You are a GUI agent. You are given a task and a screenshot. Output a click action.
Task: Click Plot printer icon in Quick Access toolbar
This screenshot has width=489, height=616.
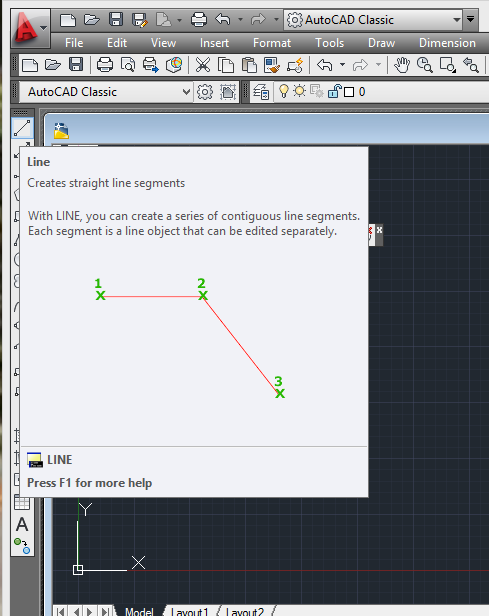199,20
